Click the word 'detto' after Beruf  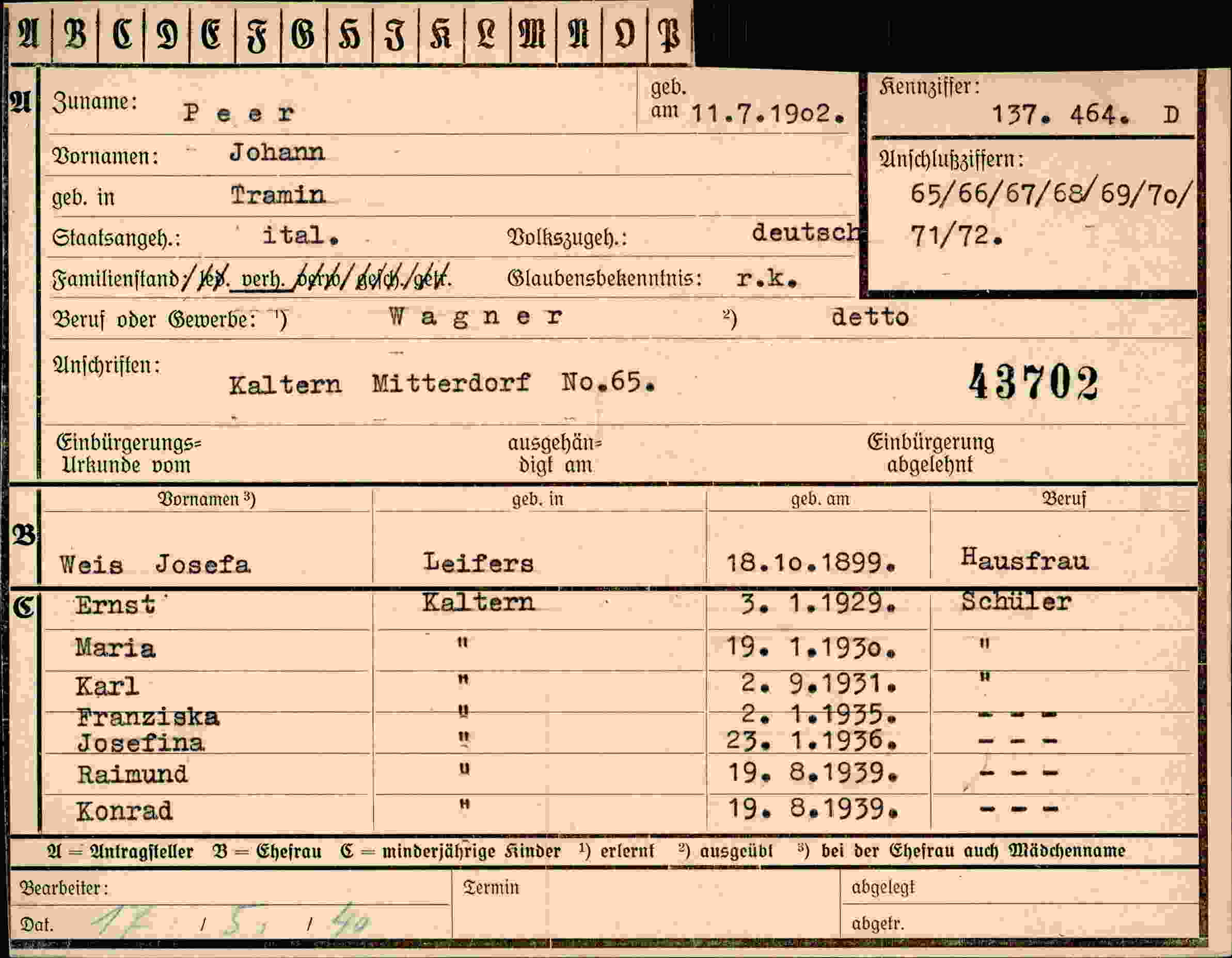click(x=870, y=317)
